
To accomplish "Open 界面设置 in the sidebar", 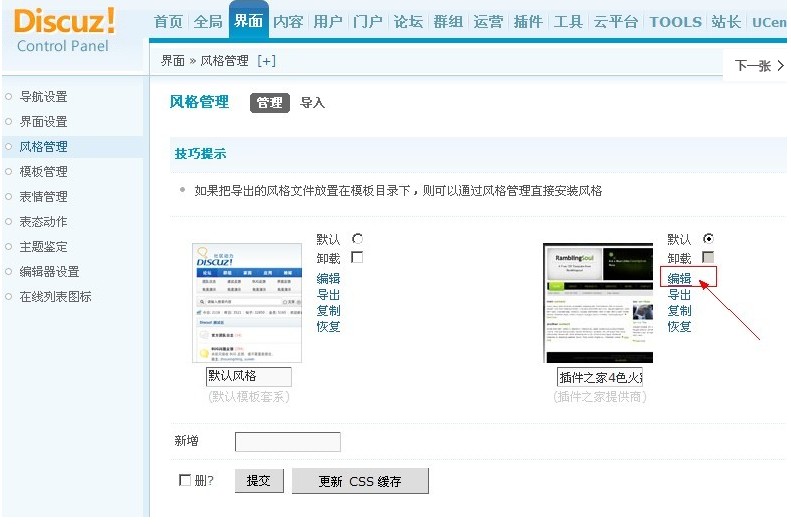I will pos(43,122).
